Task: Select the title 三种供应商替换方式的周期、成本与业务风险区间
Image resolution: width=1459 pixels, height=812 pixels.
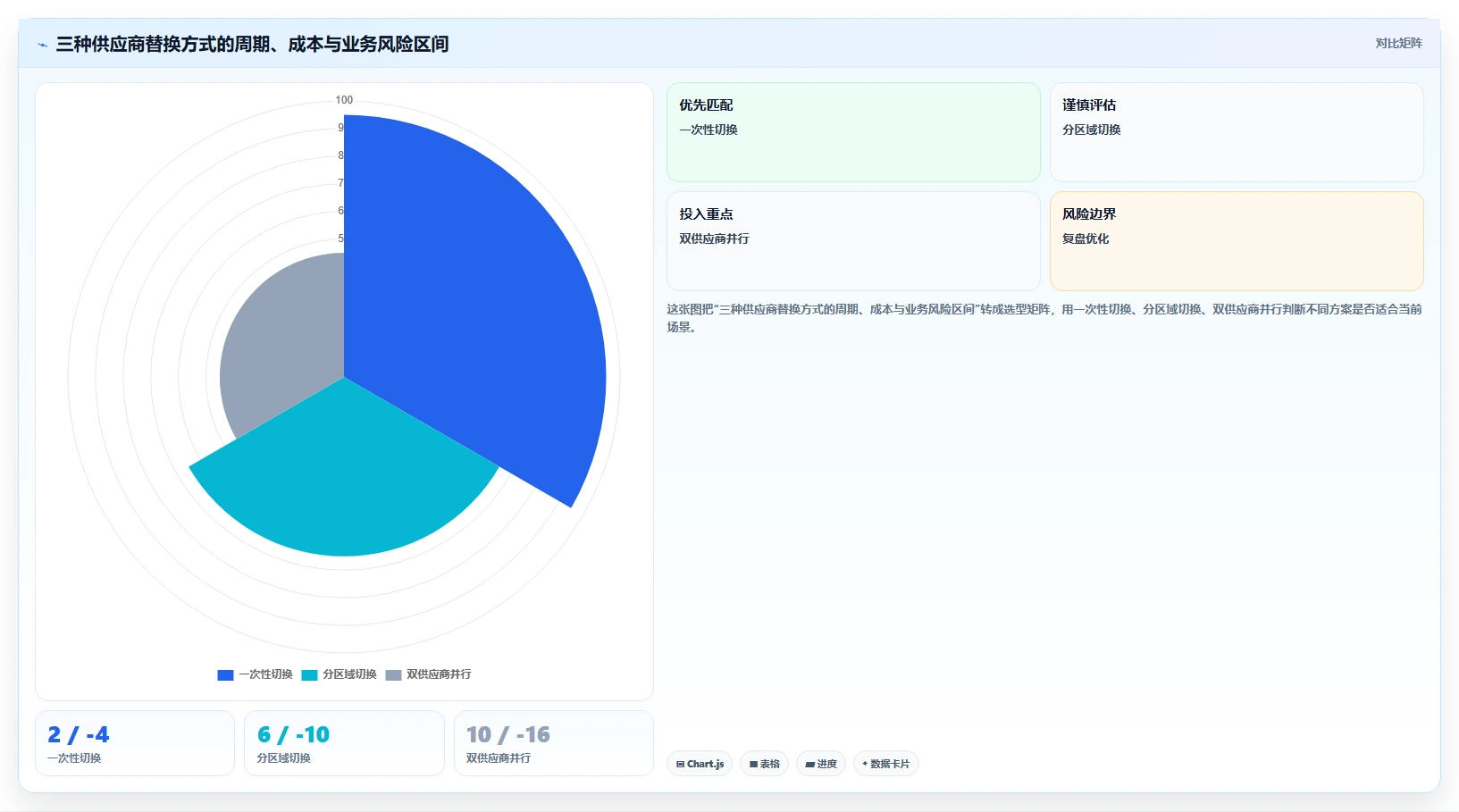Action: point(252,44)
